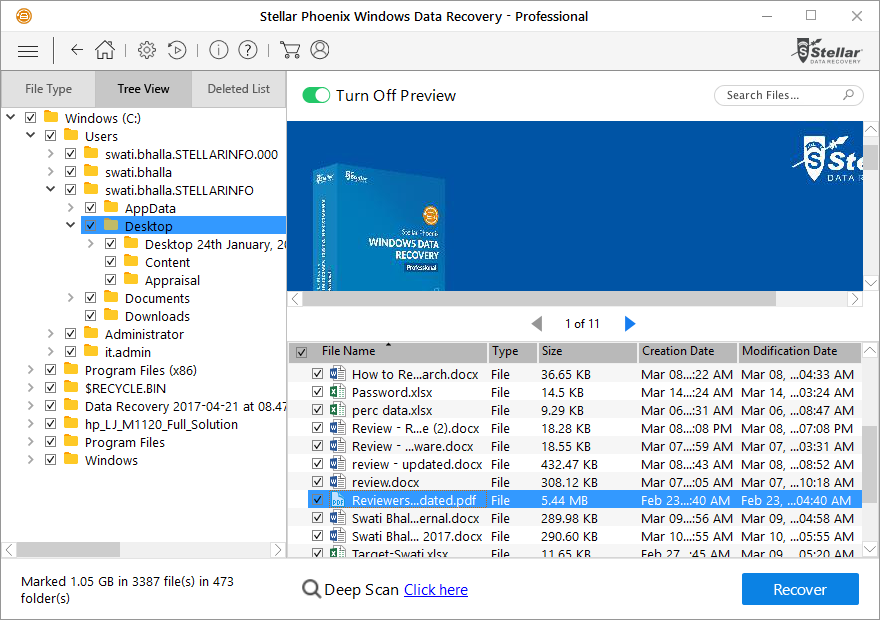Sort by the Size column header

click(587, 352)
